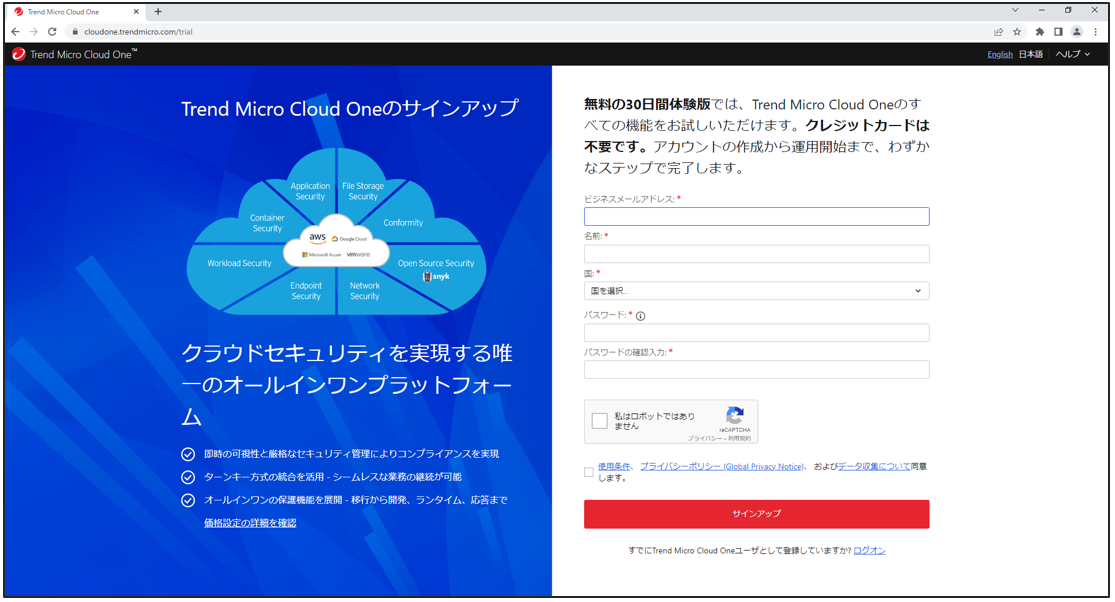This screenshot has height=602, width=1115.
Task: Reload the page with the refresh icon
Action: 52,32
